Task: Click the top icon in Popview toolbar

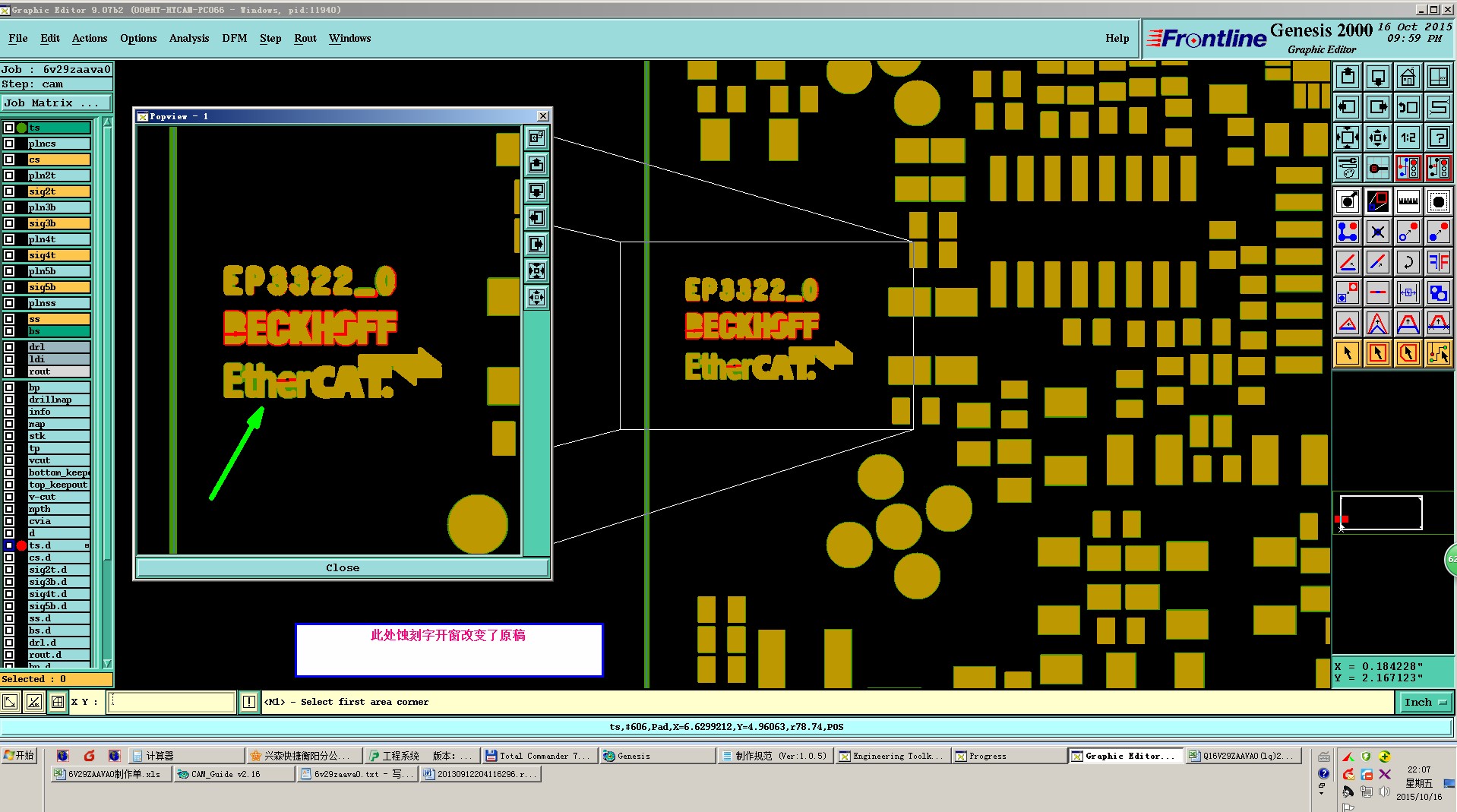Action: [537, 137]
